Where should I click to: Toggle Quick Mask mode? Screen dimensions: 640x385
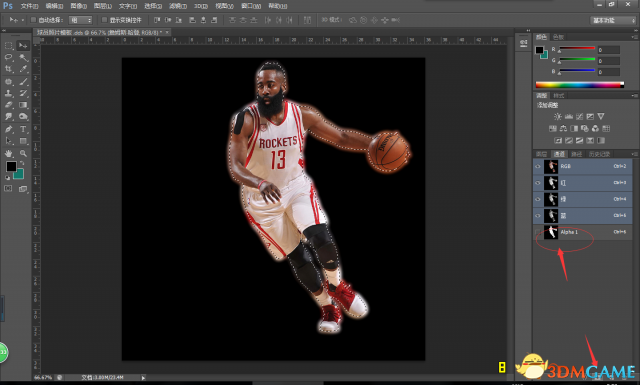click(8, 189)
